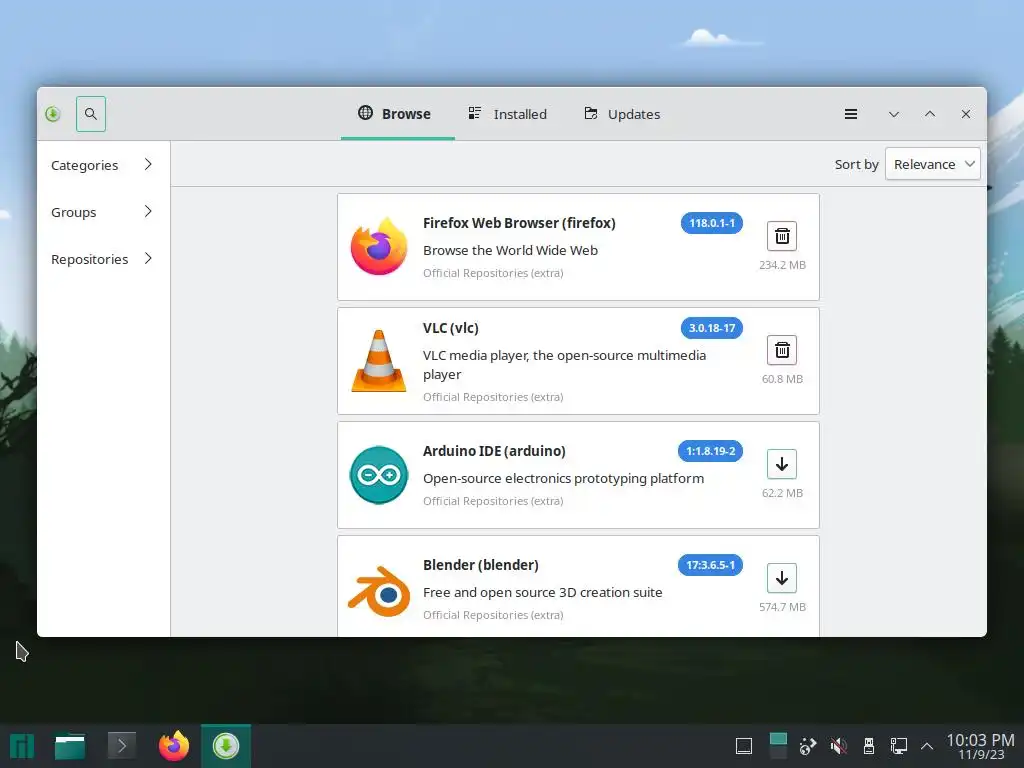Click Firefox version badge 118.0.1-1
Image resolution: width=1024 pixels, height=768 pixels.
pos(711,223)
